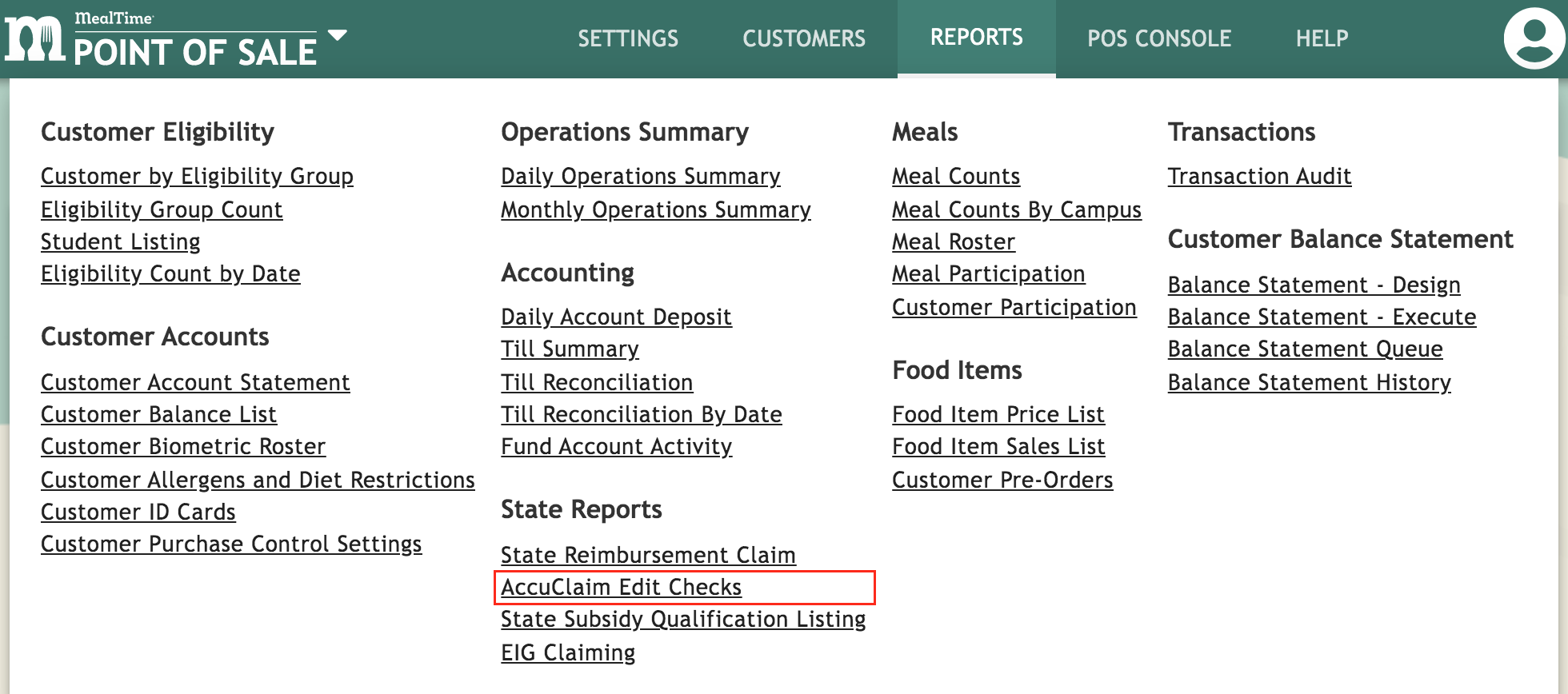Open Customer Account Statement report
This screenshot has width=1568, height=694.
coord(195,382)
